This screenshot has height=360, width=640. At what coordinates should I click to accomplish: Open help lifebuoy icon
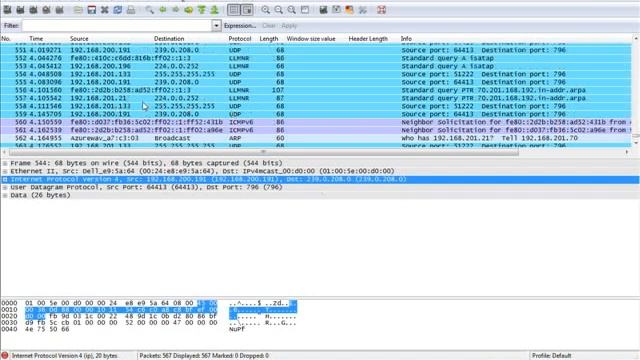pos(382,10)
